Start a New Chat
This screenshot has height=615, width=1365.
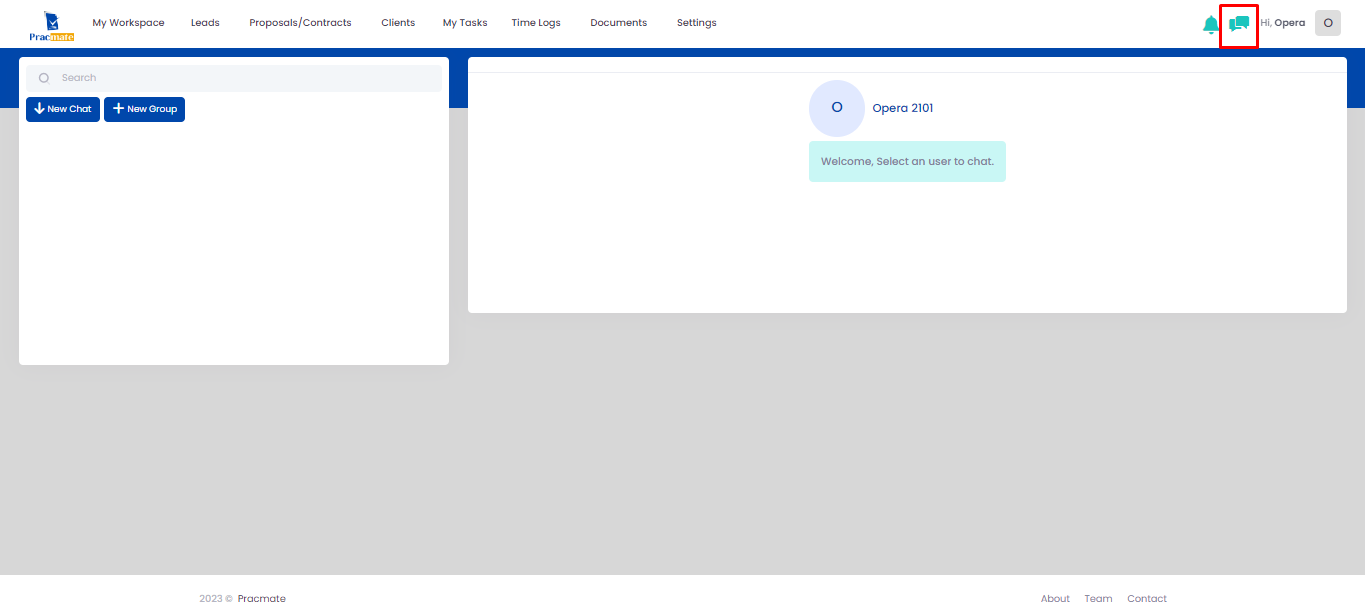(63, 109)
